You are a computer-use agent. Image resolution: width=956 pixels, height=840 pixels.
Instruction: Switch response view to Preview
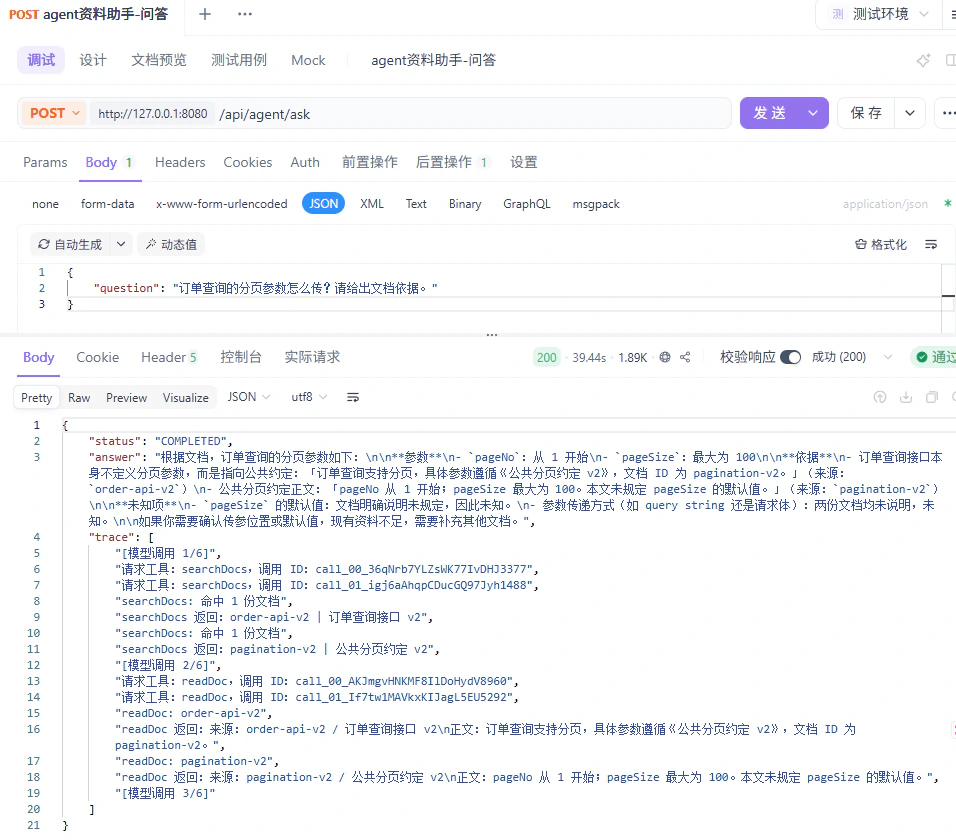(126, 397)
